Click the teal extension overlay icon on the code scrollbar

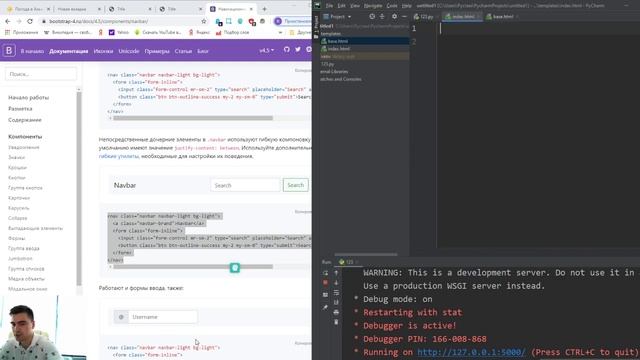(235, 268)
